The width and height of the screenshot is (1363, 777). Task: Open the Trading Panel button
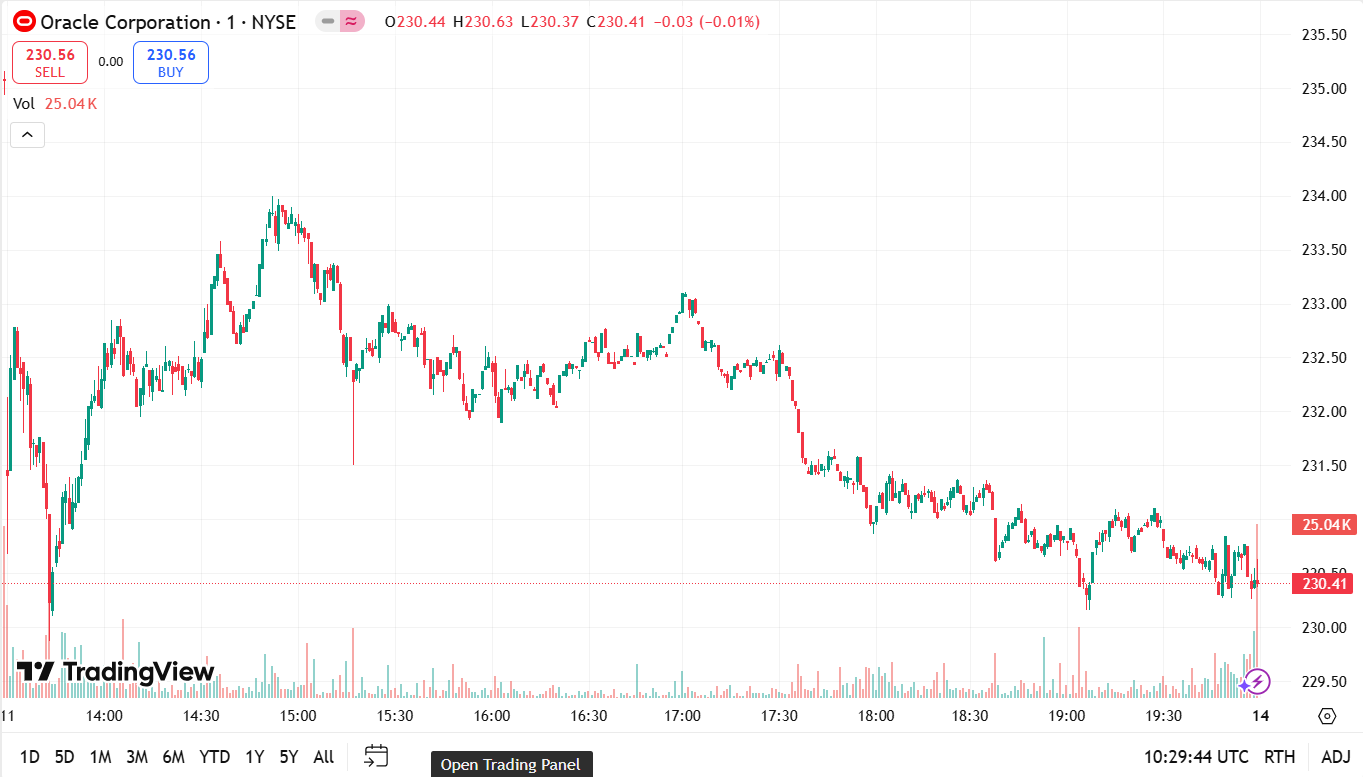pos(511,765)
